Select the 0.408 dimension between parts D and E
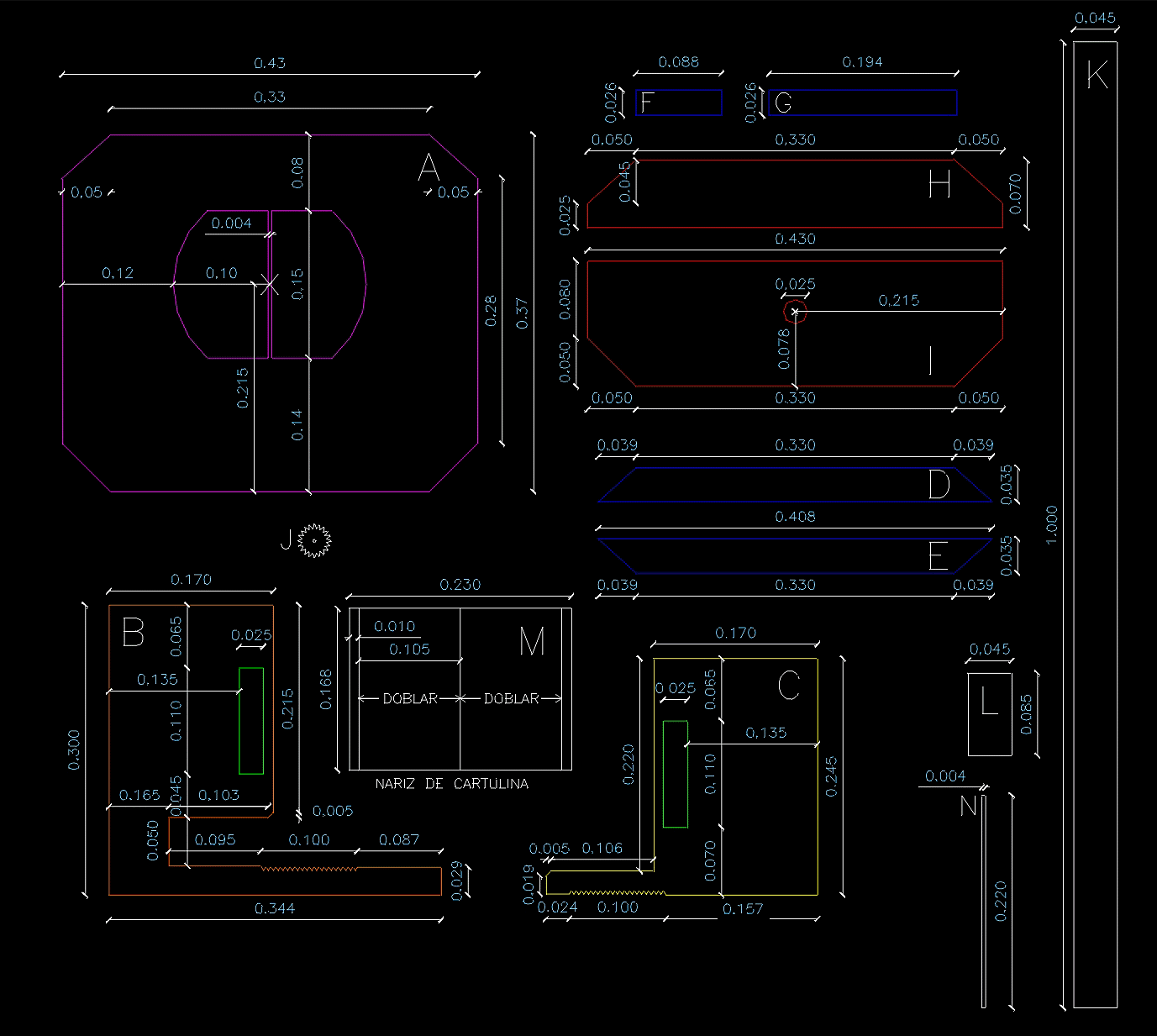Screen dimensions: 1157x1036 795,516
